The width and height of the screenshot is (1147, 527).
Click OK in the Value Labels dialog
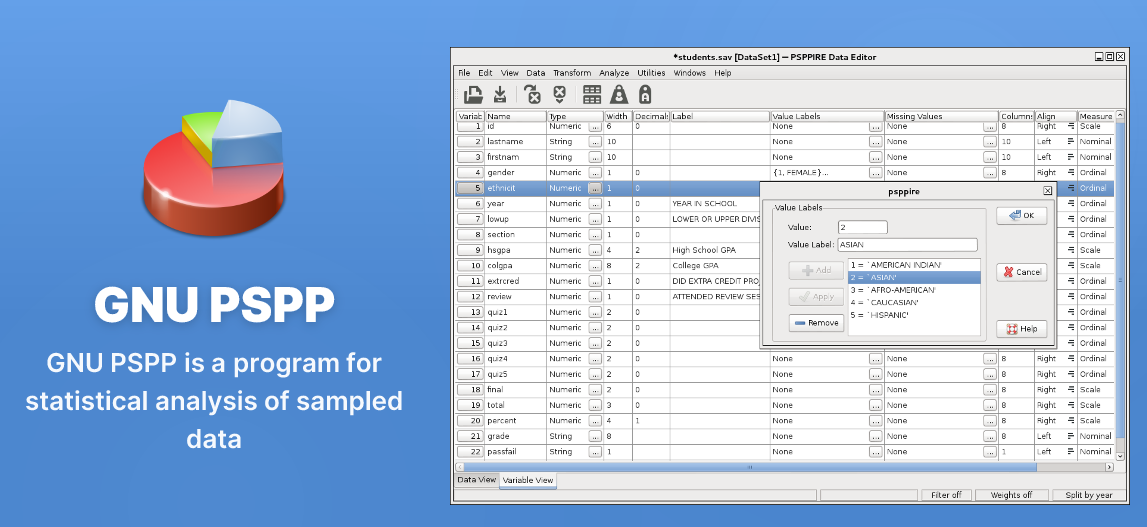[1021, 216]
